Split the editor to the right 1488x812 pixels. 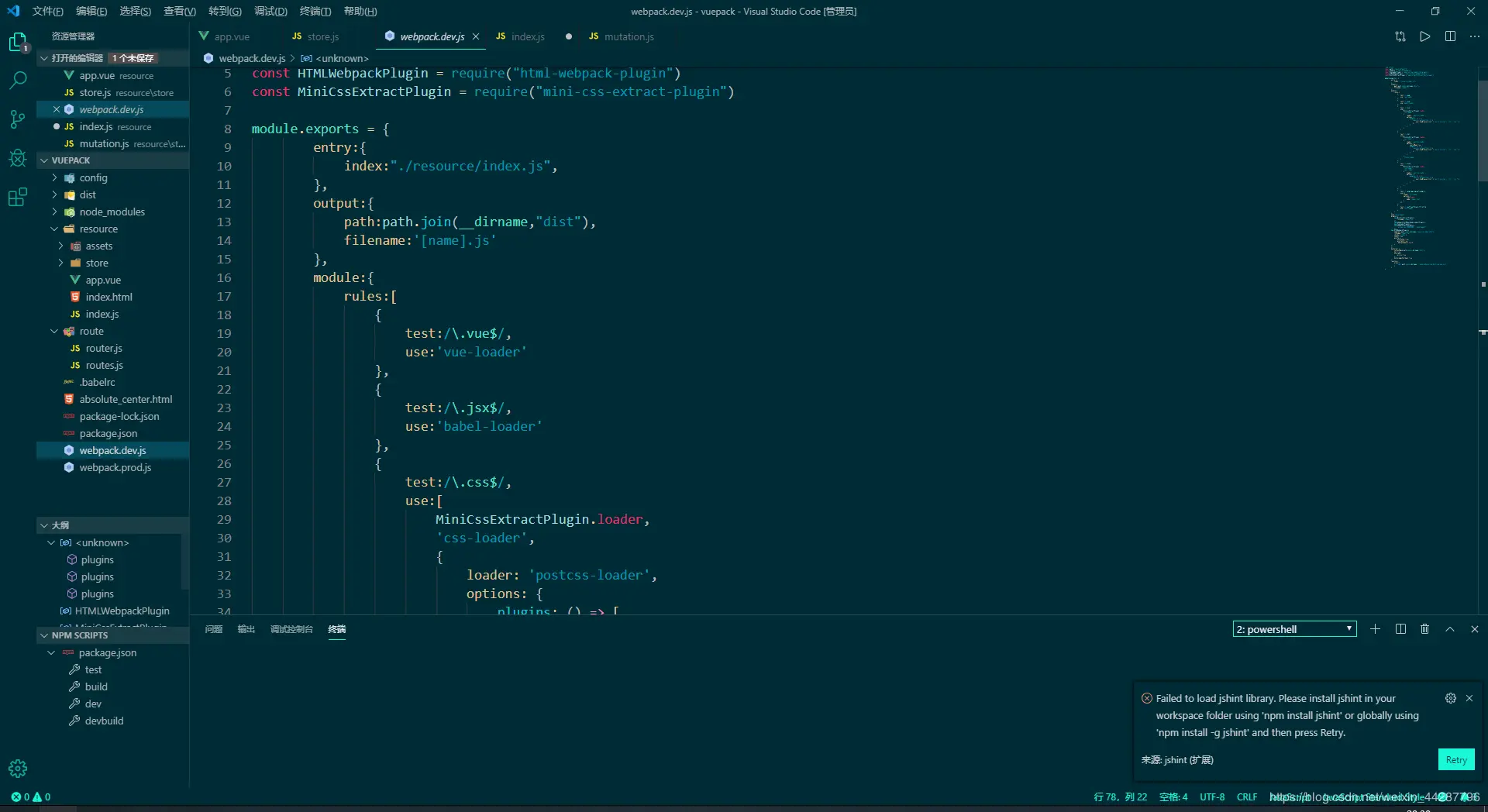[1450, 36]
